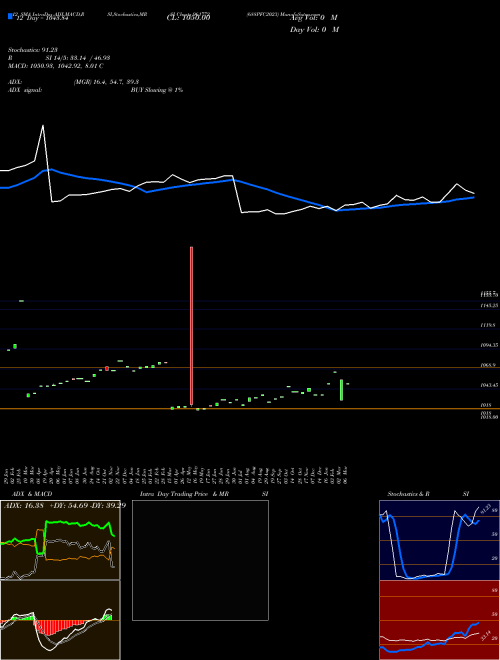This screenshot has width=500, height=660.
Task: Click the large green candlestick near chart end
Action: [341, 390]
